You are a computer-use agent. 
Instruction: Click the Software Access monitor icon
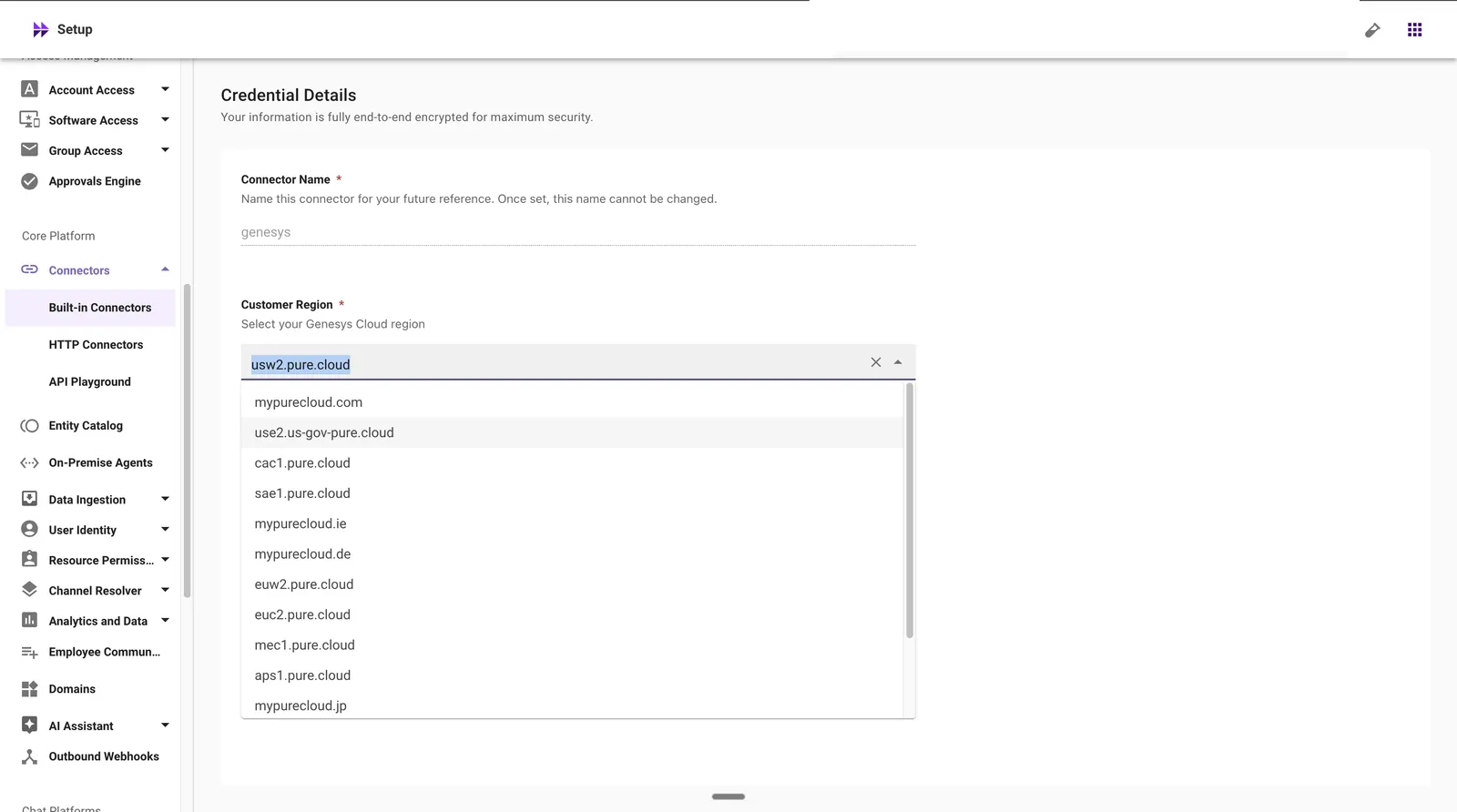click(x=29, y=119)
